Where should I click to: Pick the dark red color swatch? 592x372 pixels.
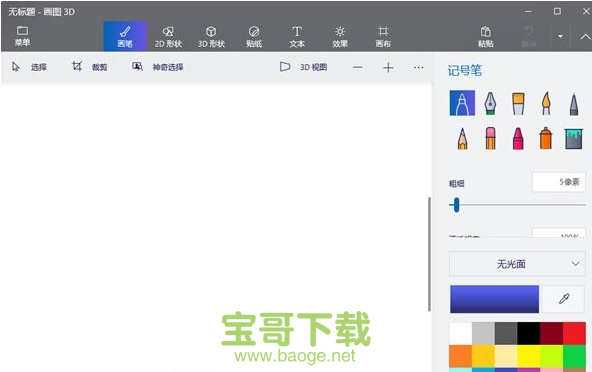click(552, 333)
